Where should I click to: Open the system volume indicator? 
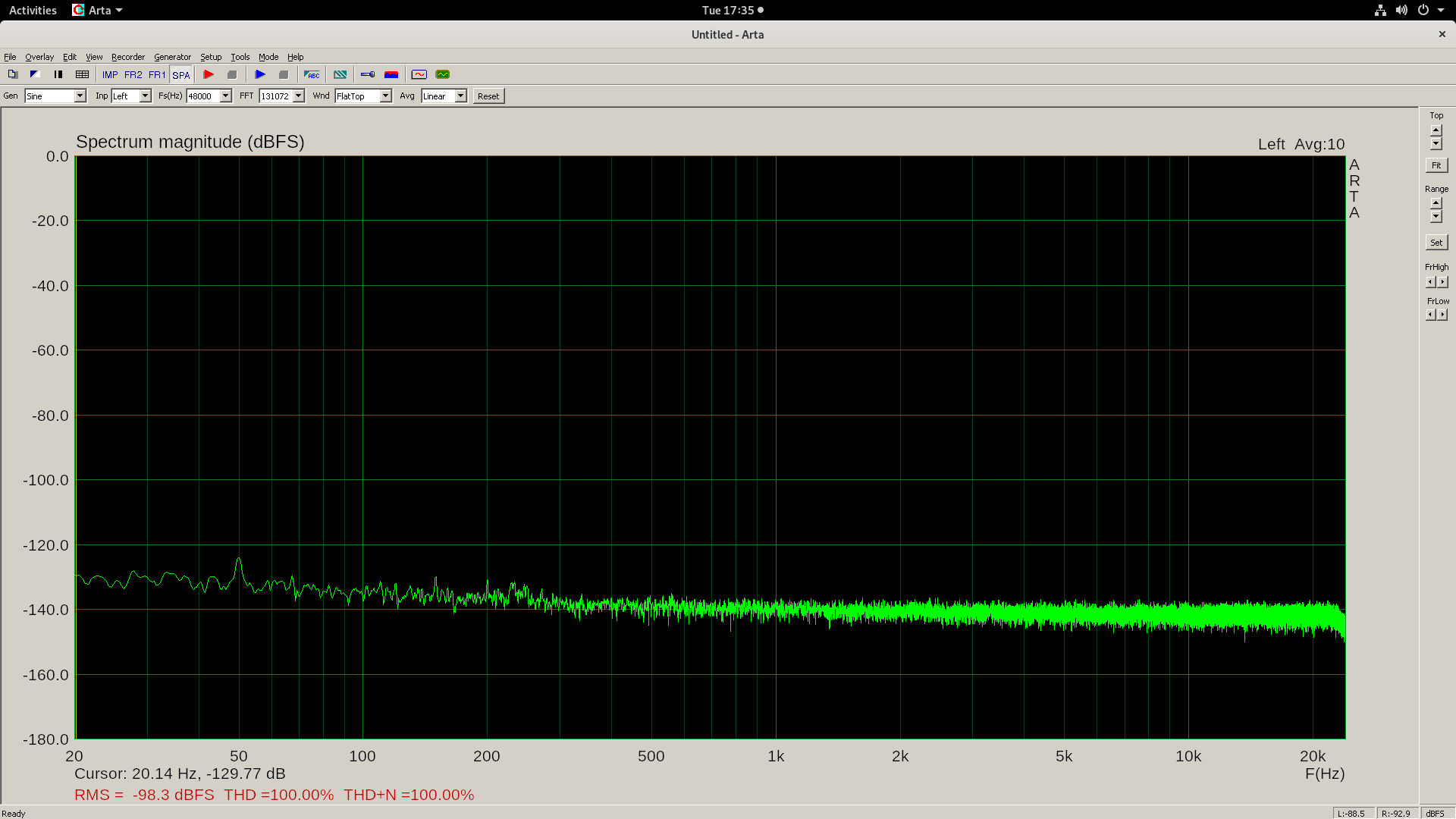(x=1401, y=10)
